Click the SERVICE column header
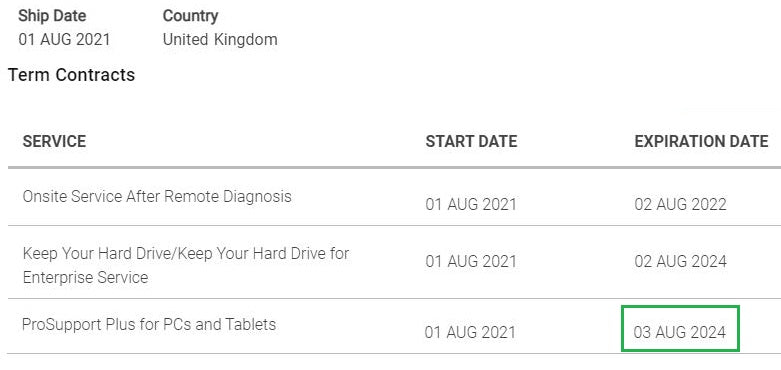The width and height of the screenshot is (781, 370). coord(54,141)
